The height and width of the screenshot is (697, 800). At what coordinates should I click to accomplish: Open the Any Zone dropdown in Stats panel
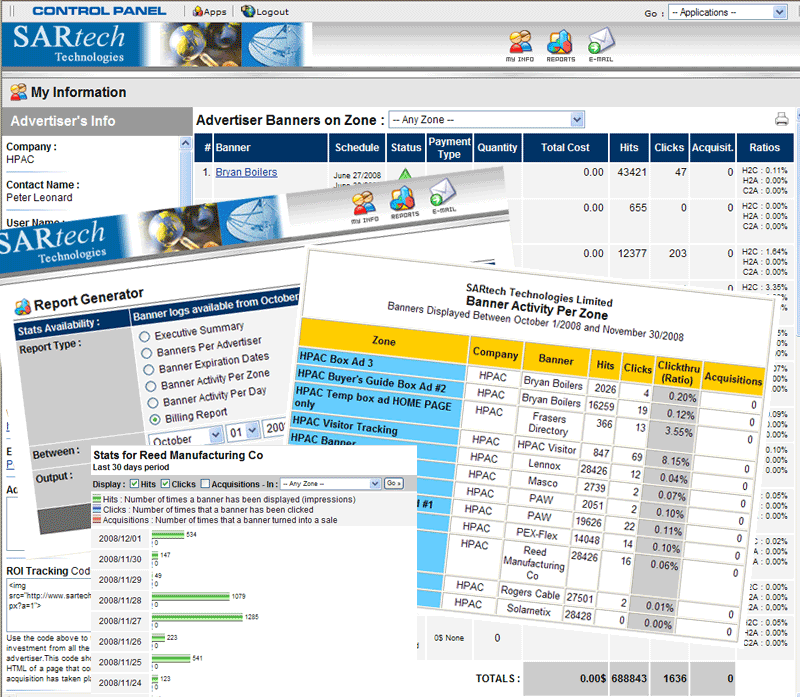pos(331,483)
